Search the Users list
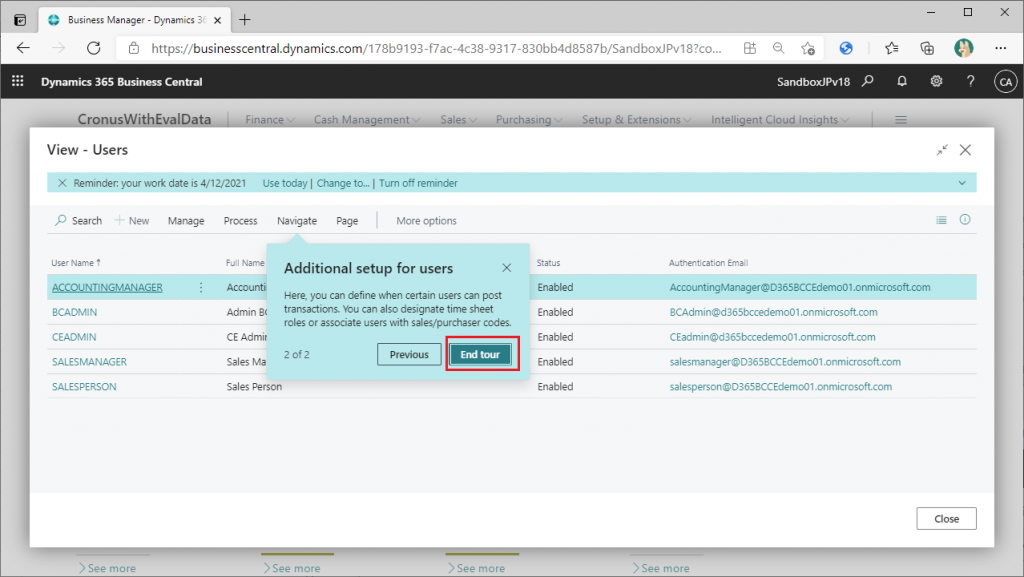The width and height of the screenshot is (1024, 577). (x=78, y=221)
